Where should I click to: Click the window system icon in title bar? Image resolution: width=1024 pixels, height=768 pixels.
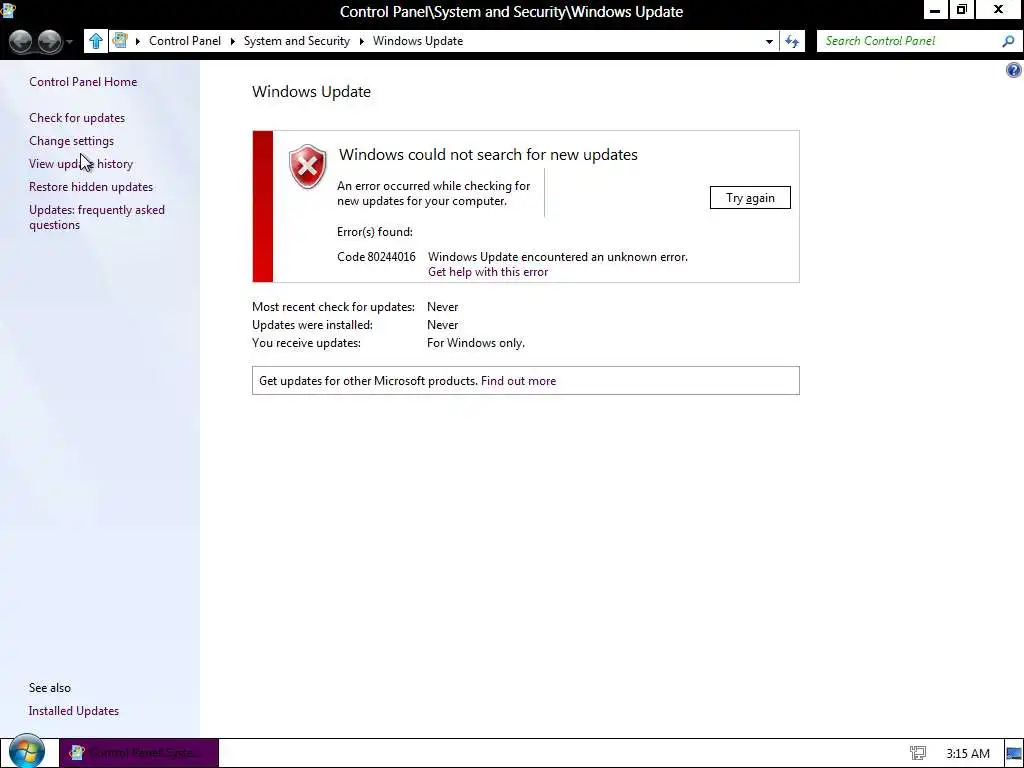[8, 10]
